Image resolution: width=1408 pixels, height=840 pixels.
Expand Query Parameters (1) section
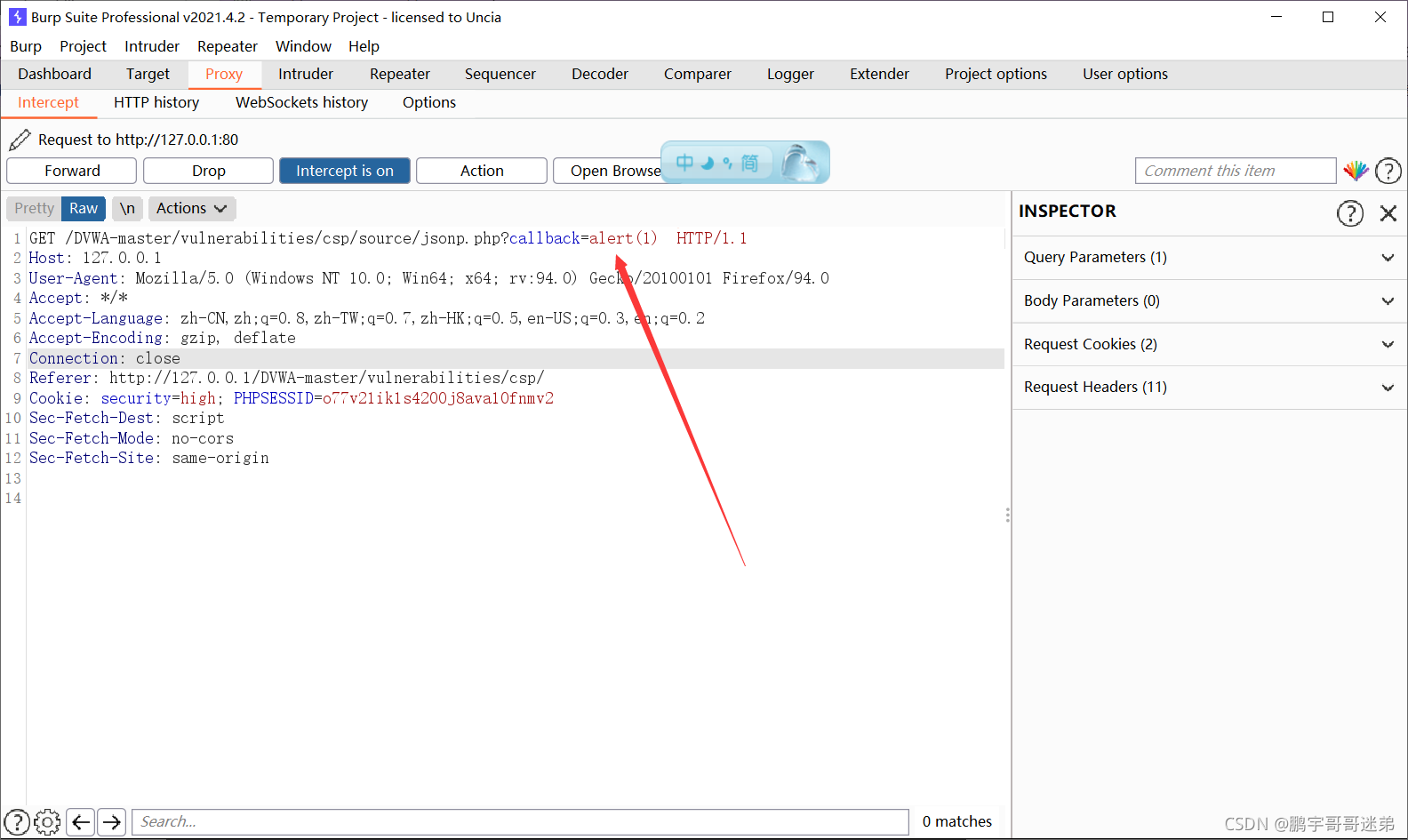[x=1209, y=258]
